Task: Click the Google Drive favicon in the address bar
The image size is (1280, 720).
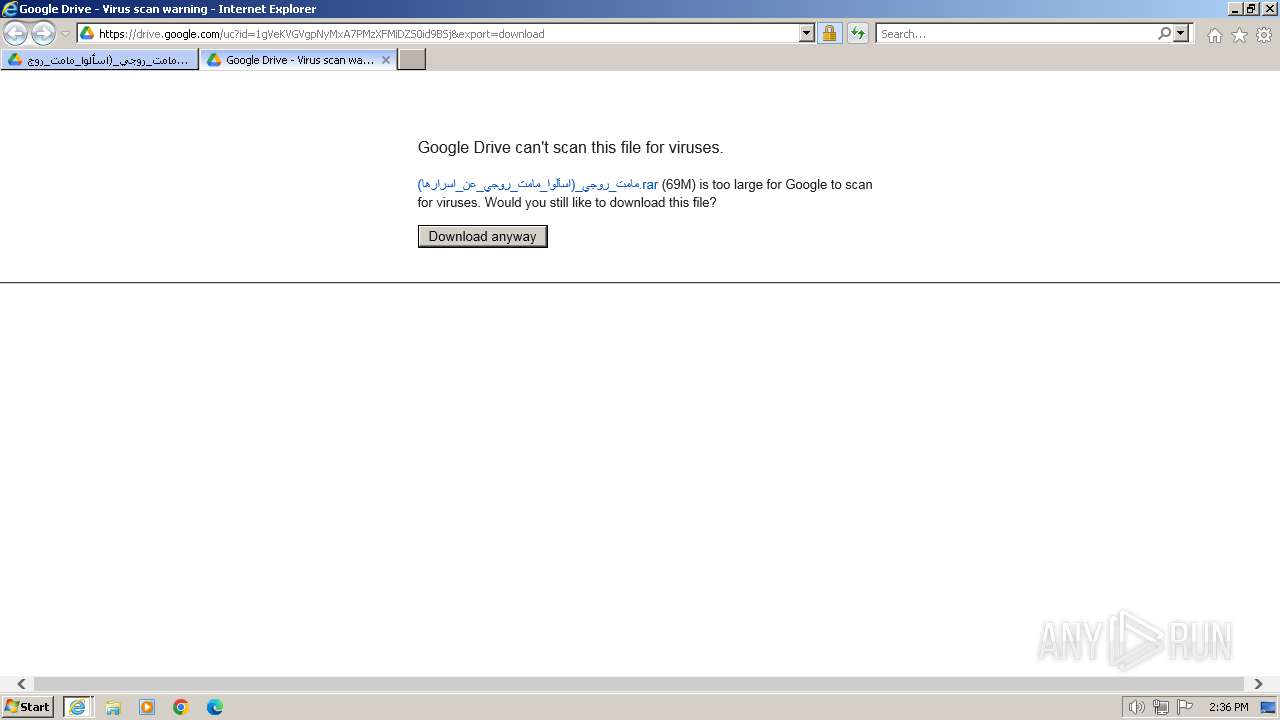Action: 87,33
